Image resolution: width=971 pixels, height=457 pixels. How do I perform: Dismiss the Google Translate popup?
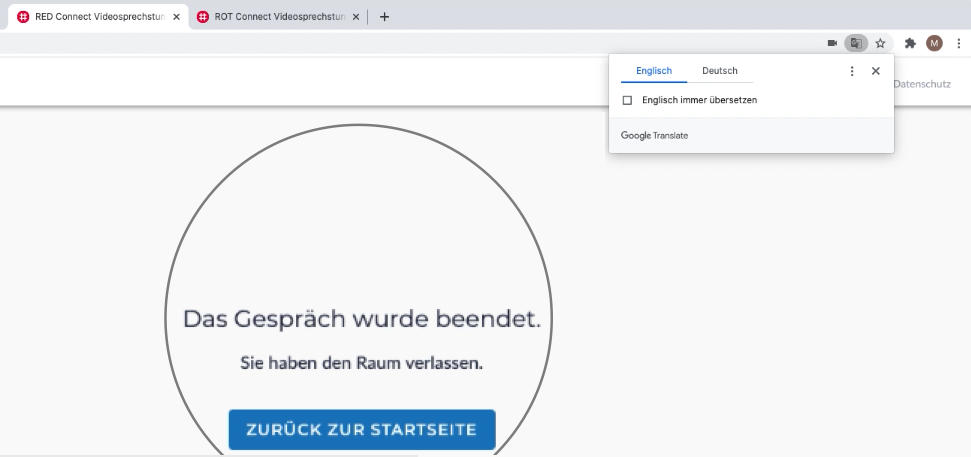click(x=876, y=71)
